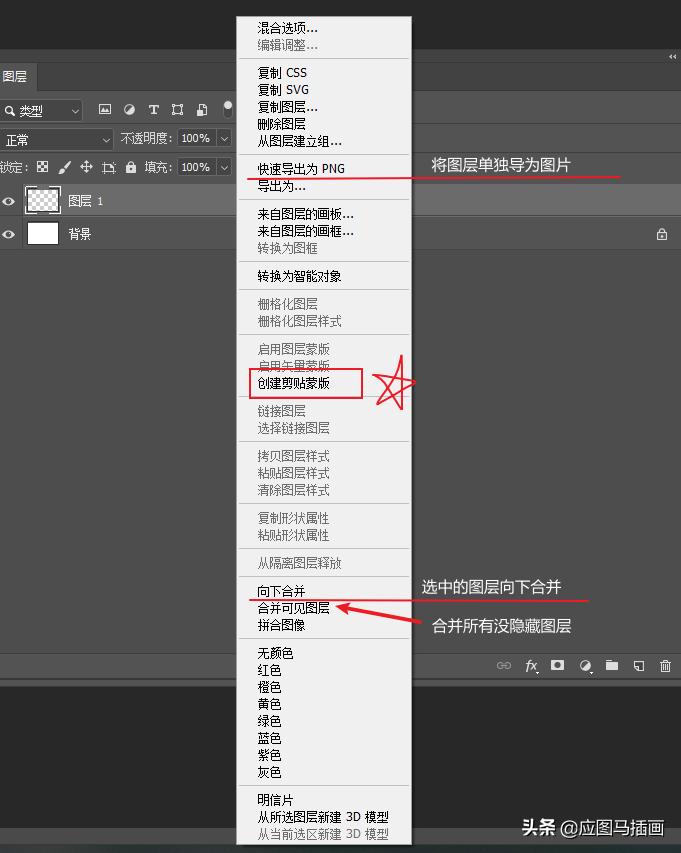Collapse panel with double-arrow icon
This screenshot has width=681, height=853.
(673, 57)
